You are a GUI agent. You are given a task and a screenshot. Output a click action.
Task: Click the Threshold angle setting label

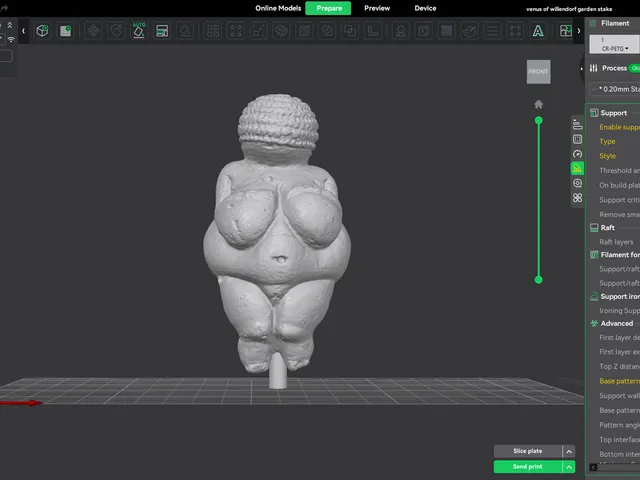[x=620, y=171]
